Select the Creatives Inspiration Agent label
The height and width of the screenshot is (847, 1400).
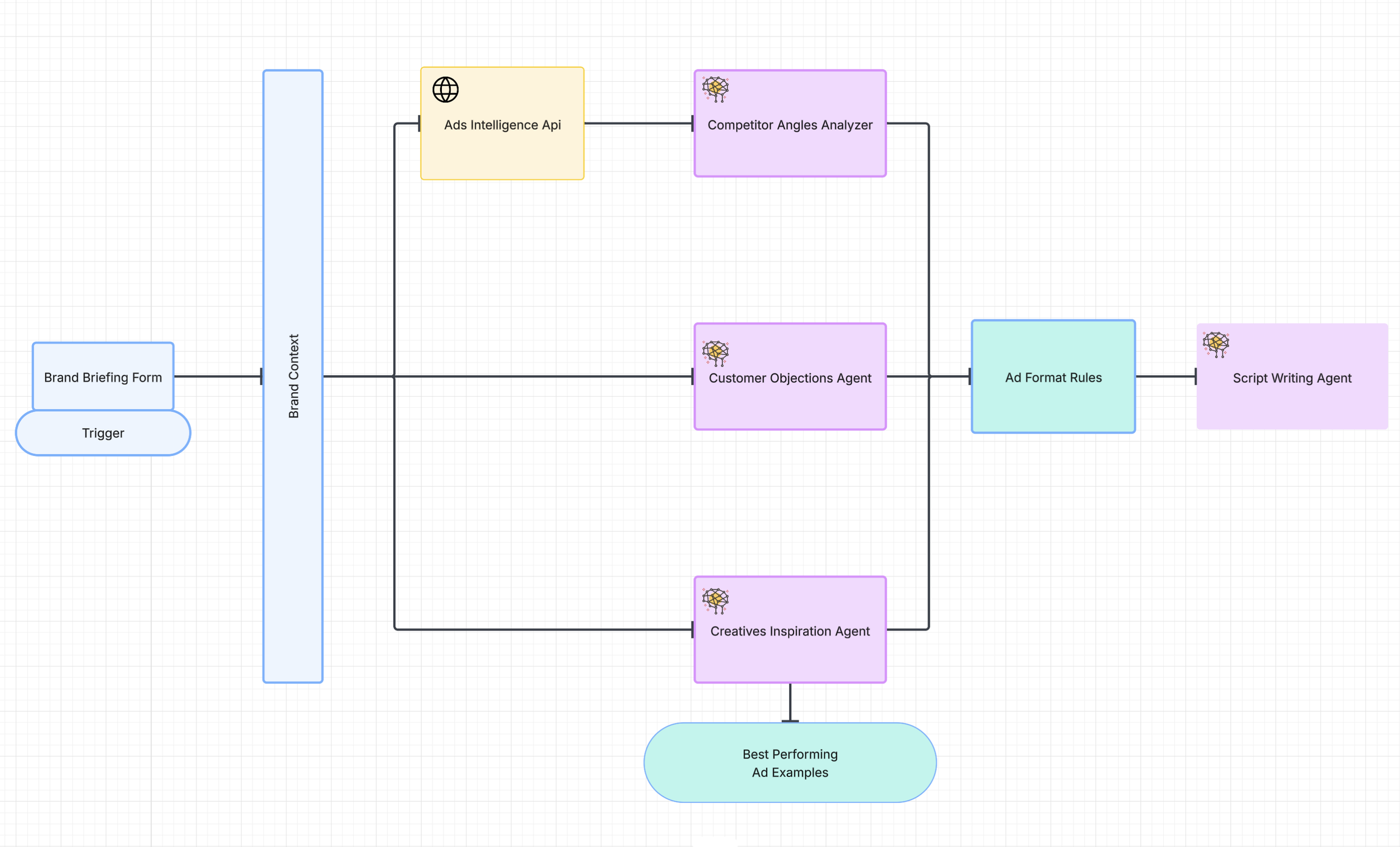click(x=789, y=631)
